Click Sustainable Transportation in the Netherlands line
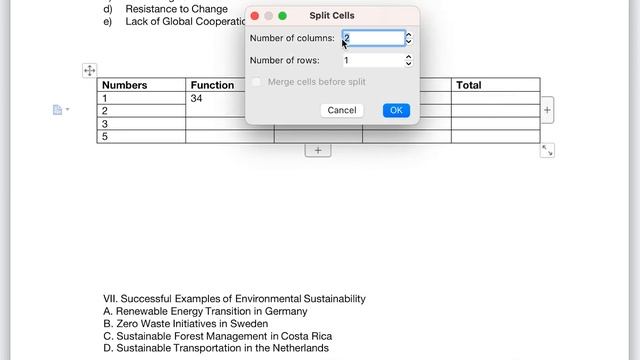 coord(216,348)
